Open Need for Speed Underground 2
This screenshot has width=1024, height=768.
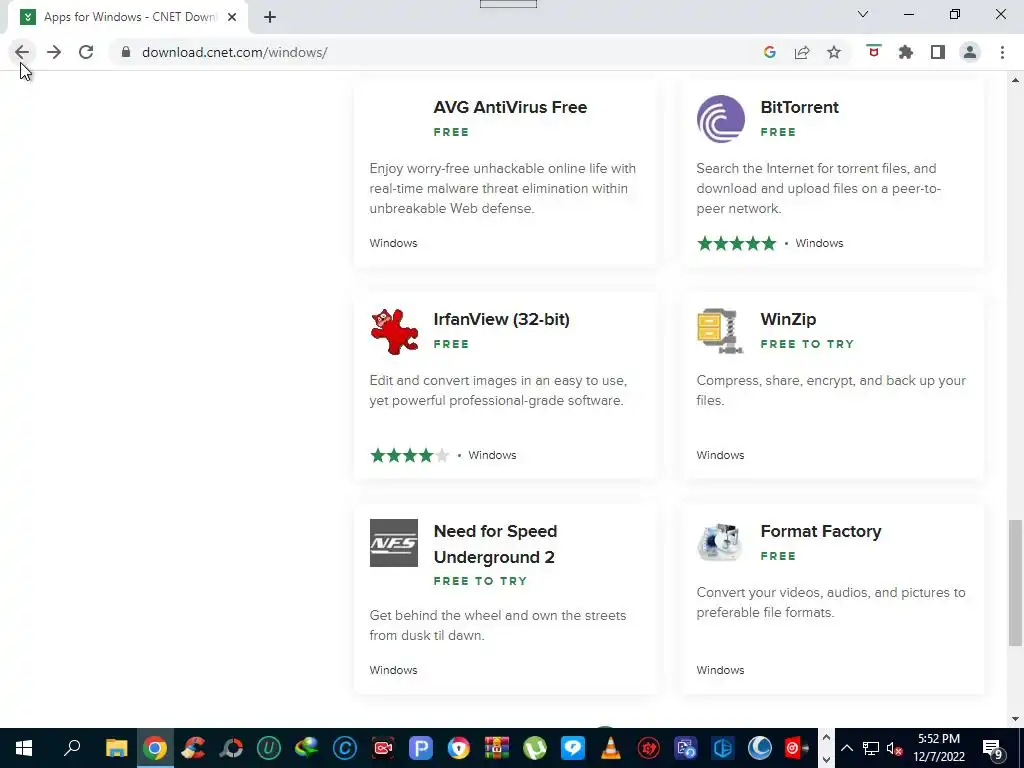click(x=496, y=544)
